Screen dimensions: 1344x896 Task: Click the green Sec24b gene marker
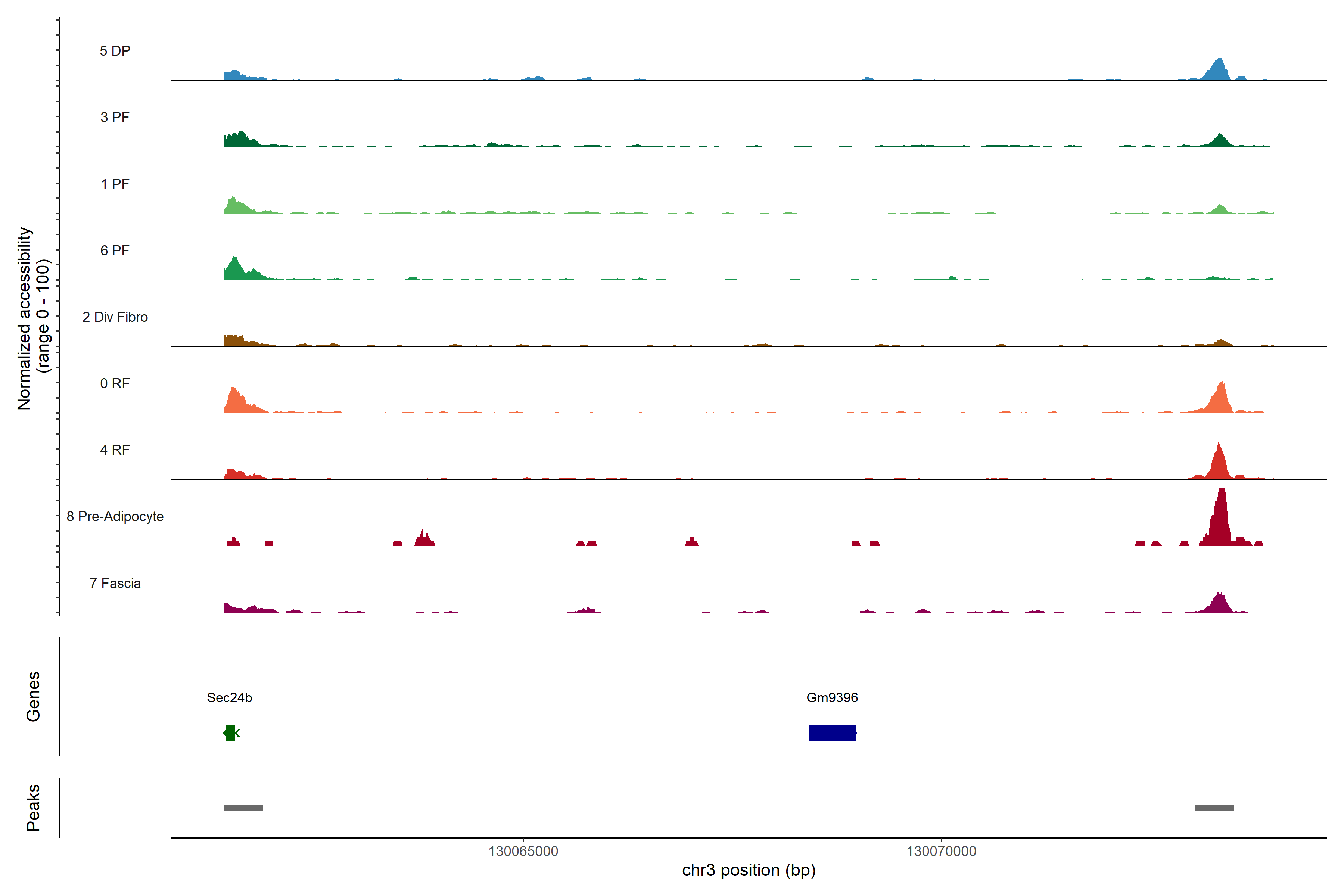(230, 732)
